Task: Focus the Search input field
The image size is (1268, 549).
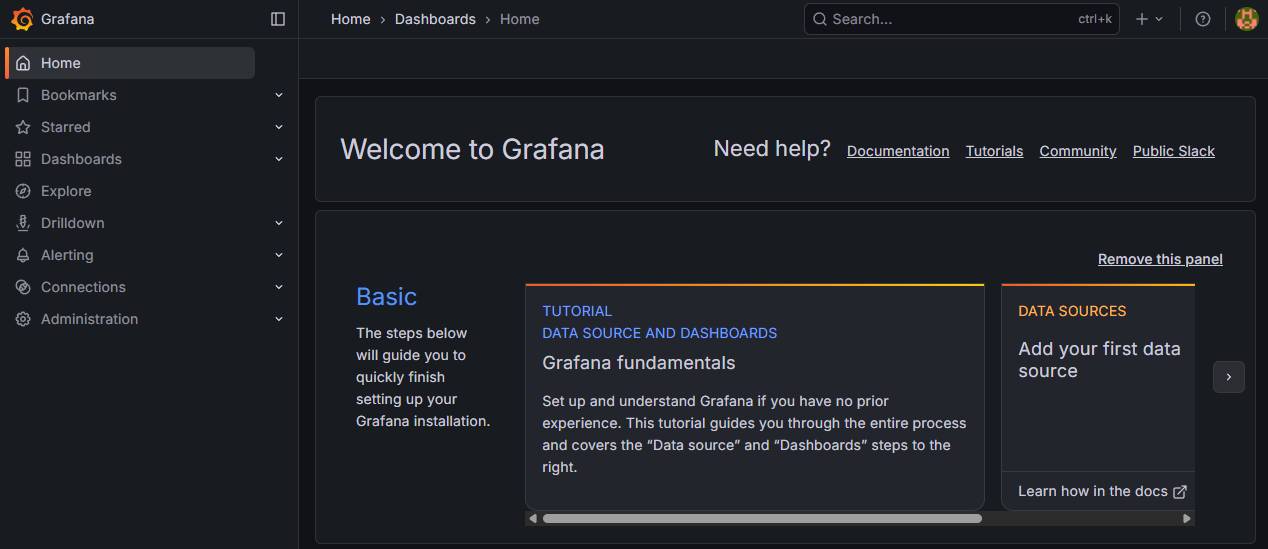Action: (x=950, y=19)
